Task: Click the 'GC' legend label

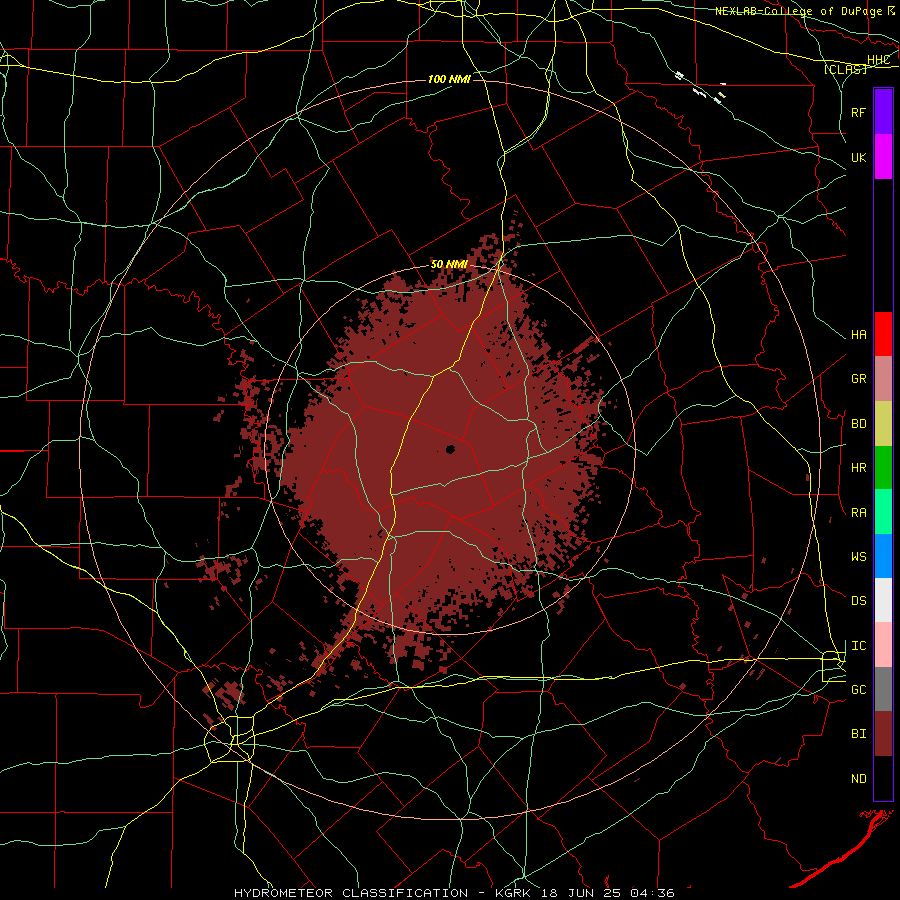Action: pyautogui.click(x=858, y=690)
